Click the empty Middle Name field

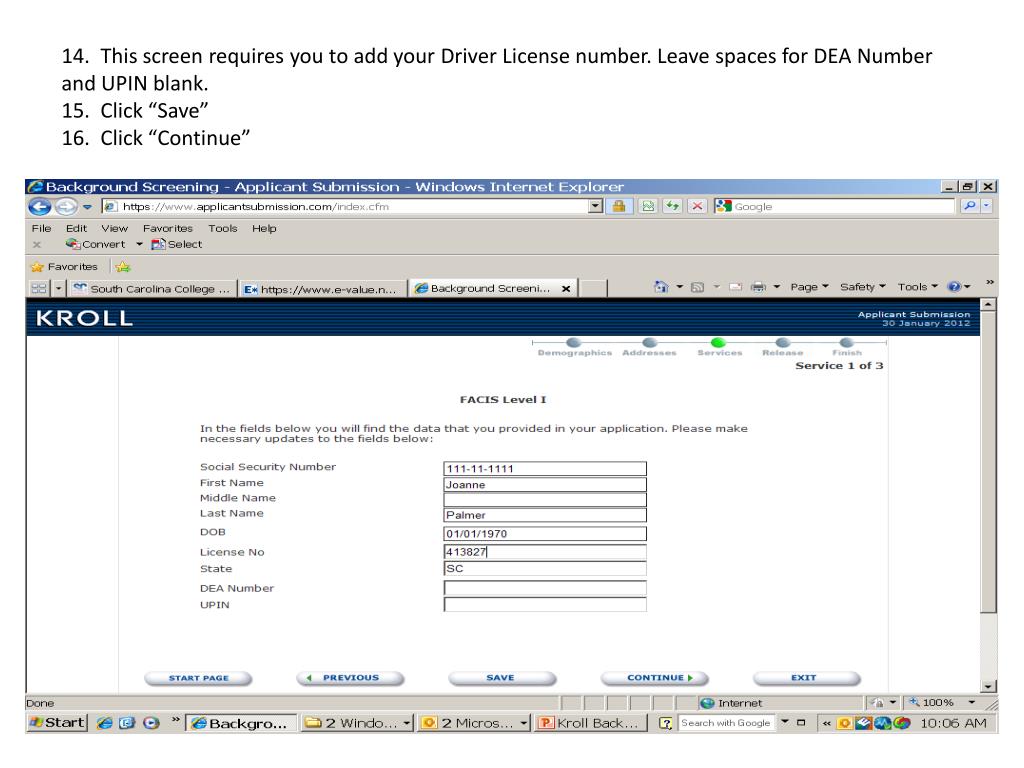coord(545,500)
